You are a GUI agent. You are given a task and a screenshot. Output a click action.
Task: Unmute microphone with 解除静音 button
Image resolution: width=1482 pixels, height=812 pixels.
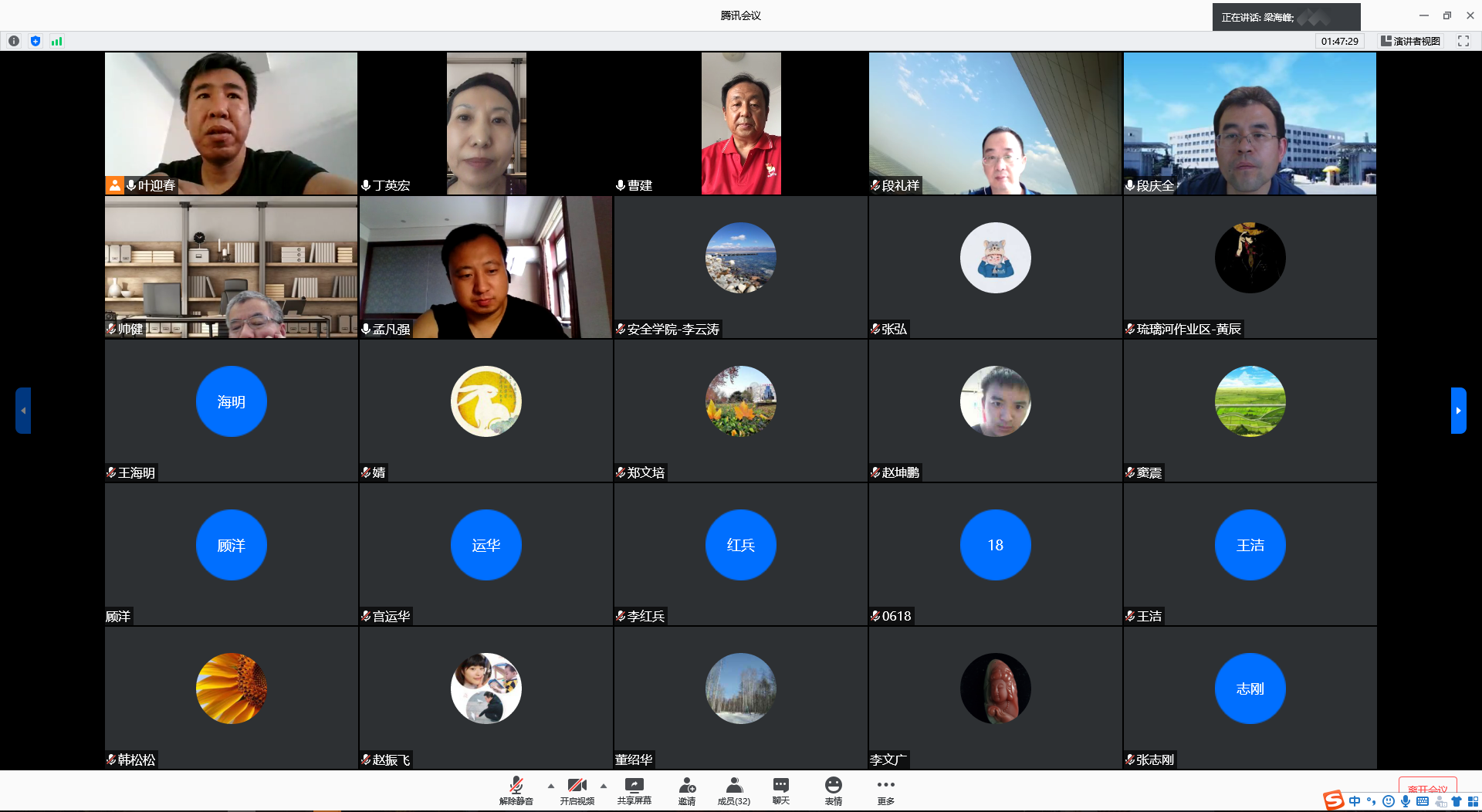[516, 790]
